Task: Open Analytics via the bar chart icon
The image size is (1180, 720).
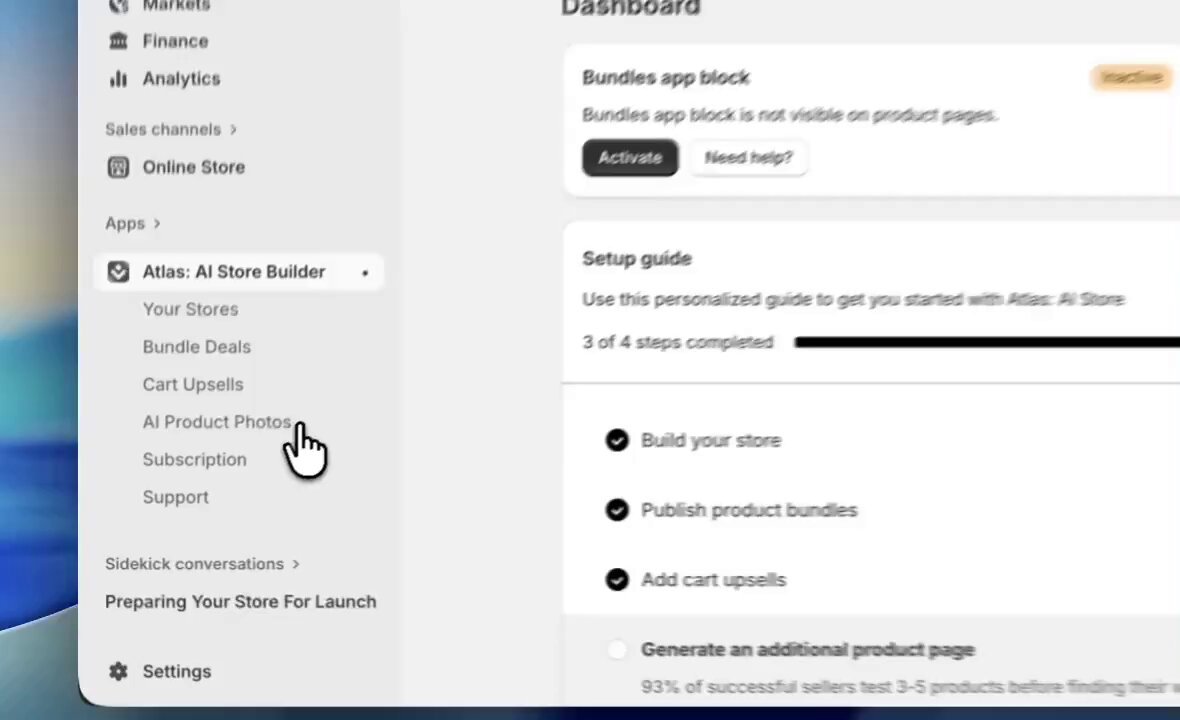Action: (x=118, y=78)
